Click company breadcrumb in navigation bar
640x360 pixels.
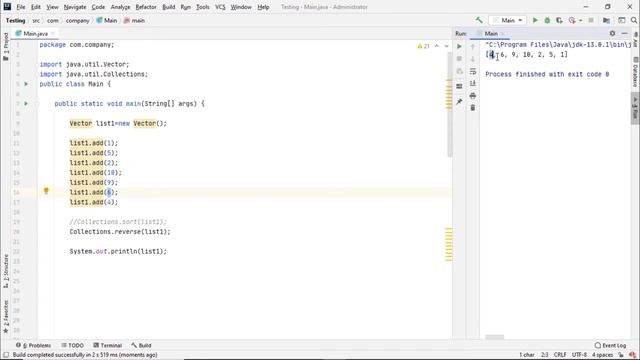[78, 20]
